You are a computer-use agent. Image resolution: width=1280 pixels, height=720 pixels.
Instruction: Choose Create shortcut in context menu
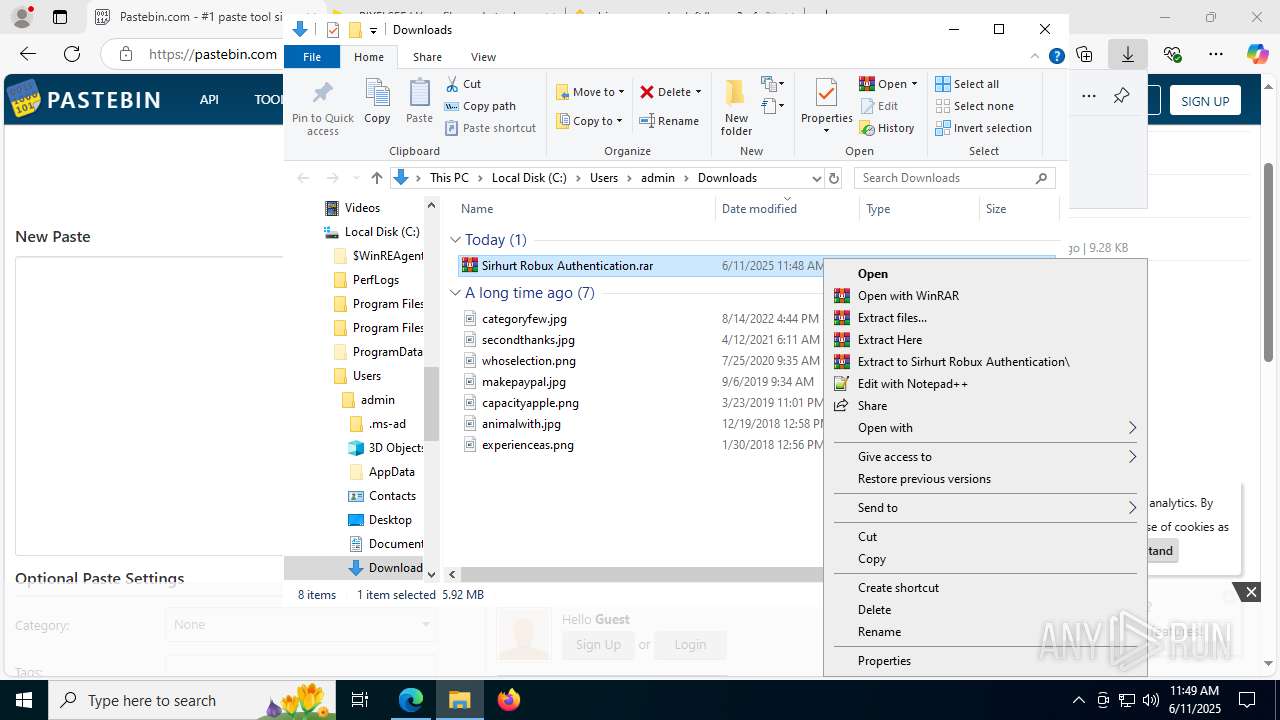pyautogui.click(x=985, y=588)
